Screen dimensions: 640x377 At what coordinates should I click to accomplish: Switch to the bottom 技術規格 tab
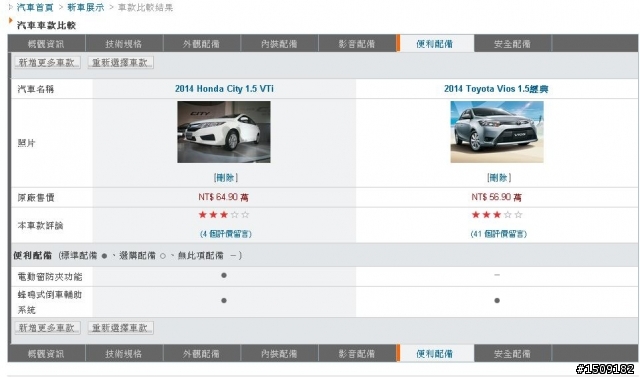(124, 353)
